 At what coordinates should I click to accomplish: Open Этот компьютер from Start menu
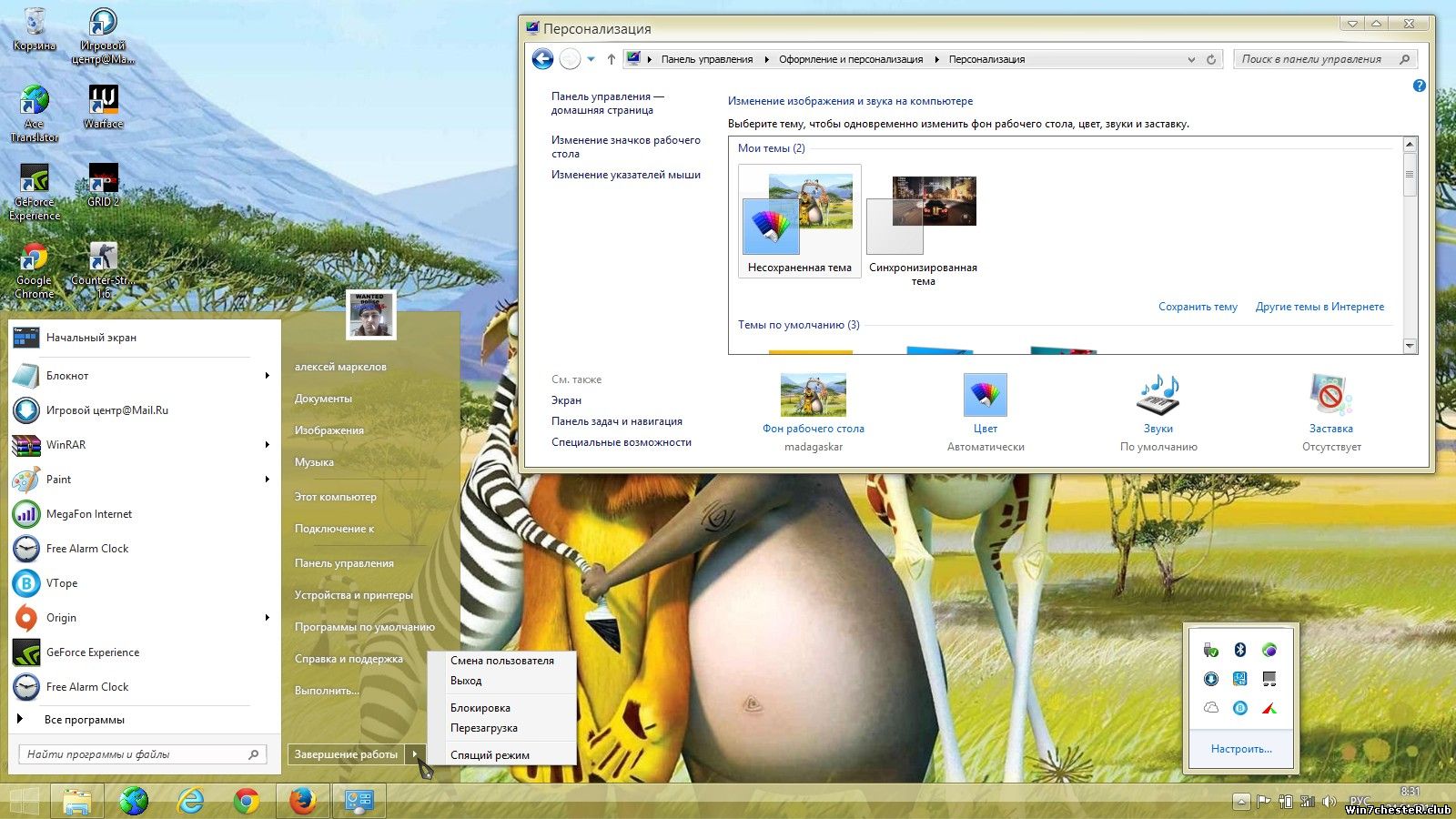(x=335, y=497)
